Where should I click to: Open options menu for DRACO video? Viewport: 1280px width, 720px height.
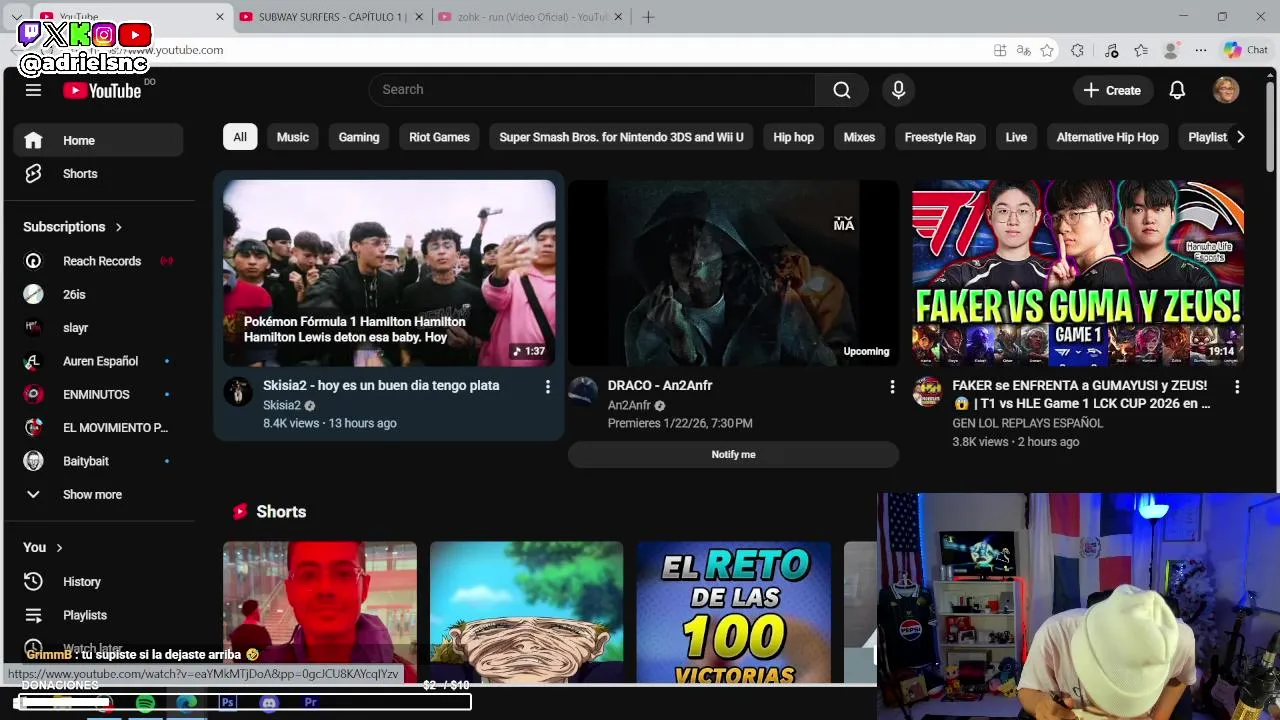pyautogui.click(x=892, y=386)
